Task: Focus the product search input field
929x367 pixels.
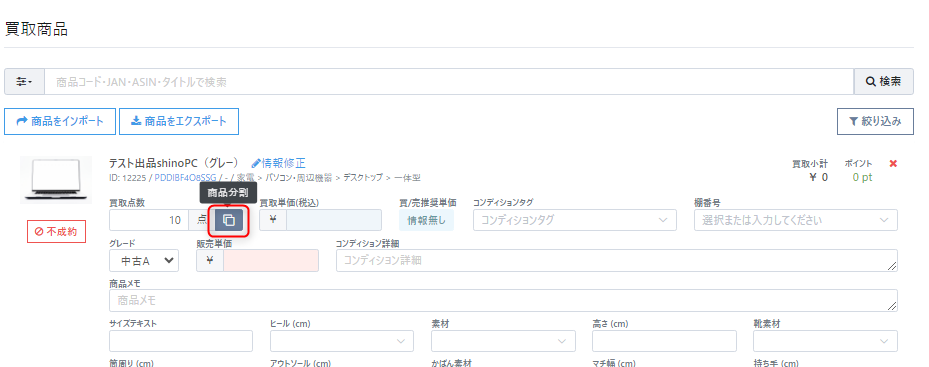Action: point(449,82)
